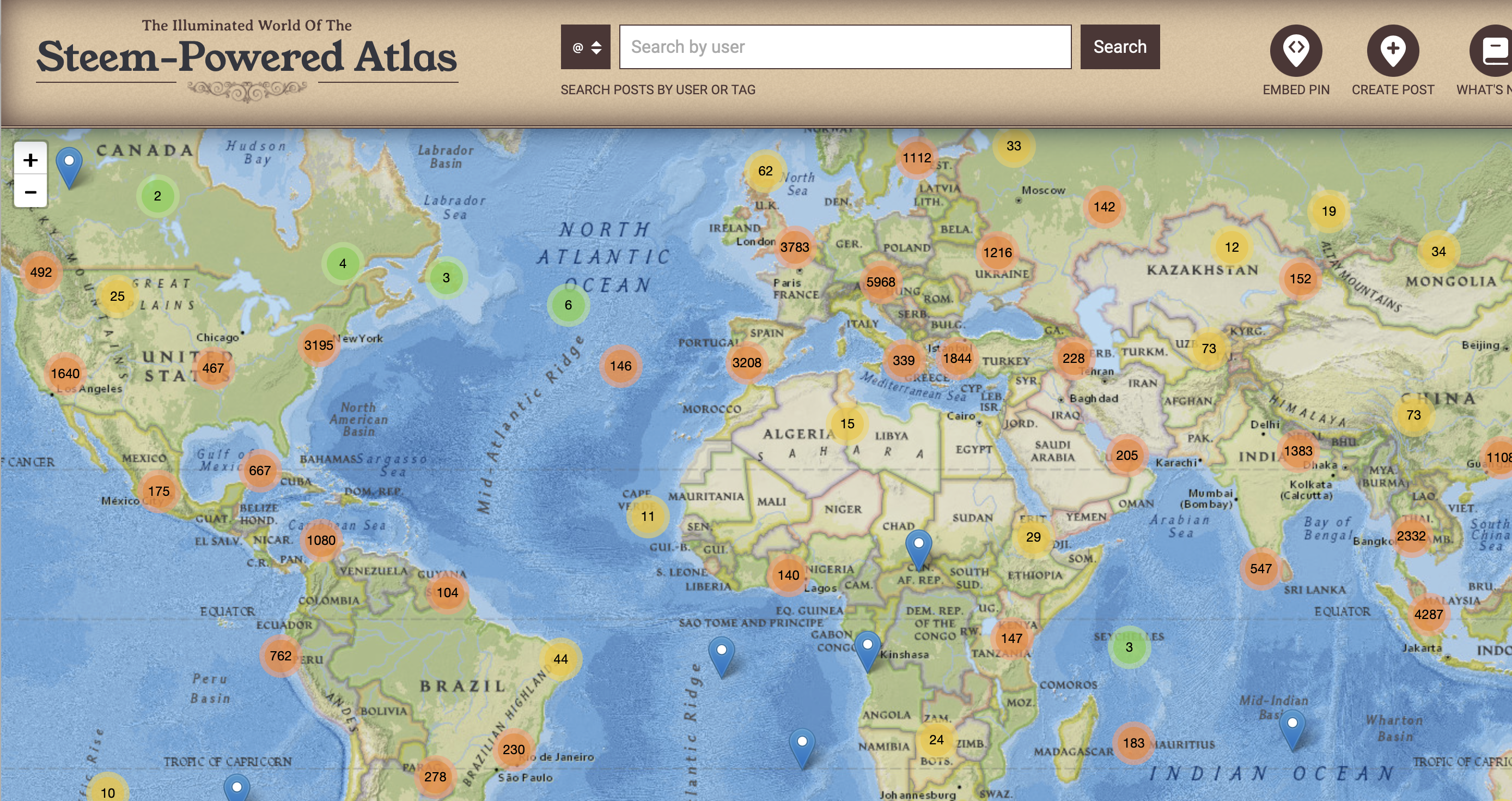This screenshot has width=1512, height=801.
Task: Expand the 467 cluster in the United States
Action: (x=213, y=368)
